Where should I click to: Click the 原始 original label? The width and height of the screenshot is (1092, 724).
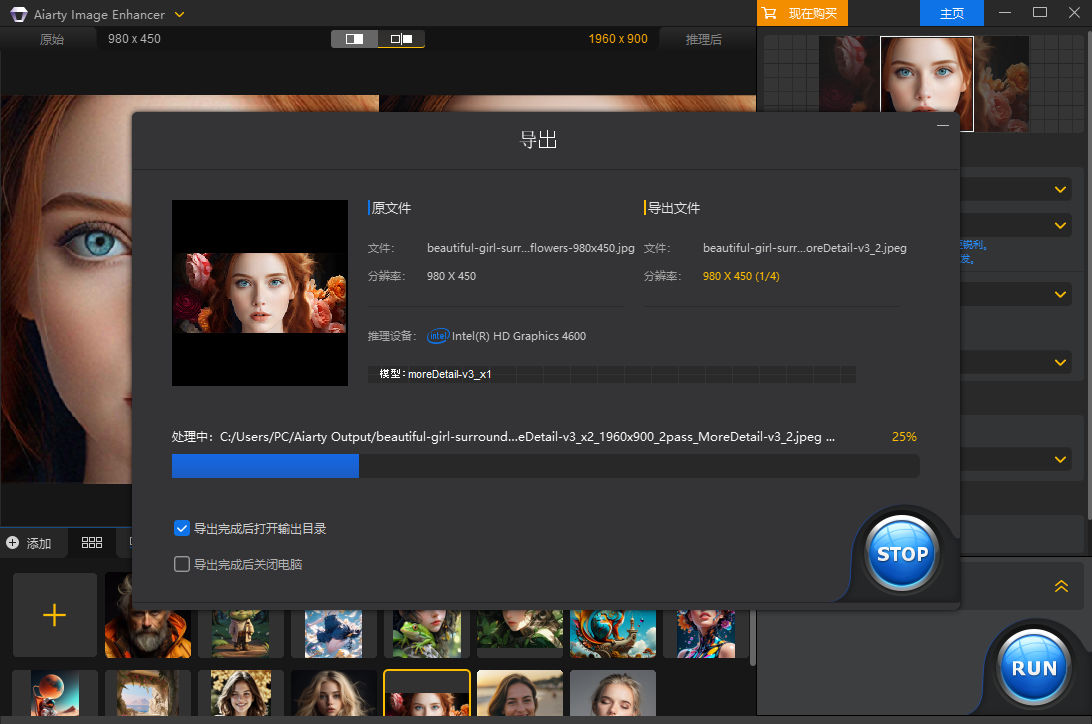(x=52, y=40)
